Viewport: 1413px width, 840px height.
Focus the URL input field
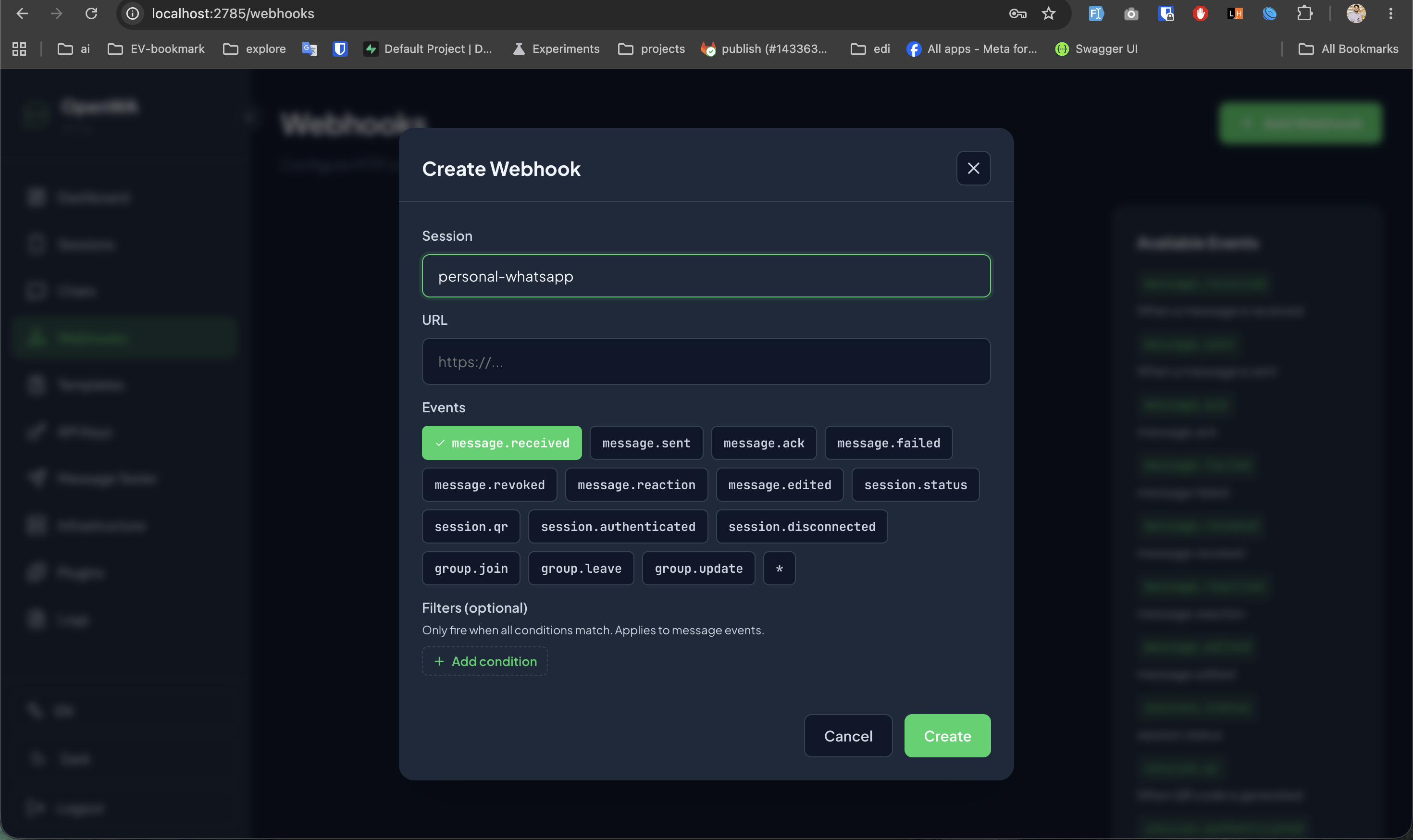click(706, 362)
